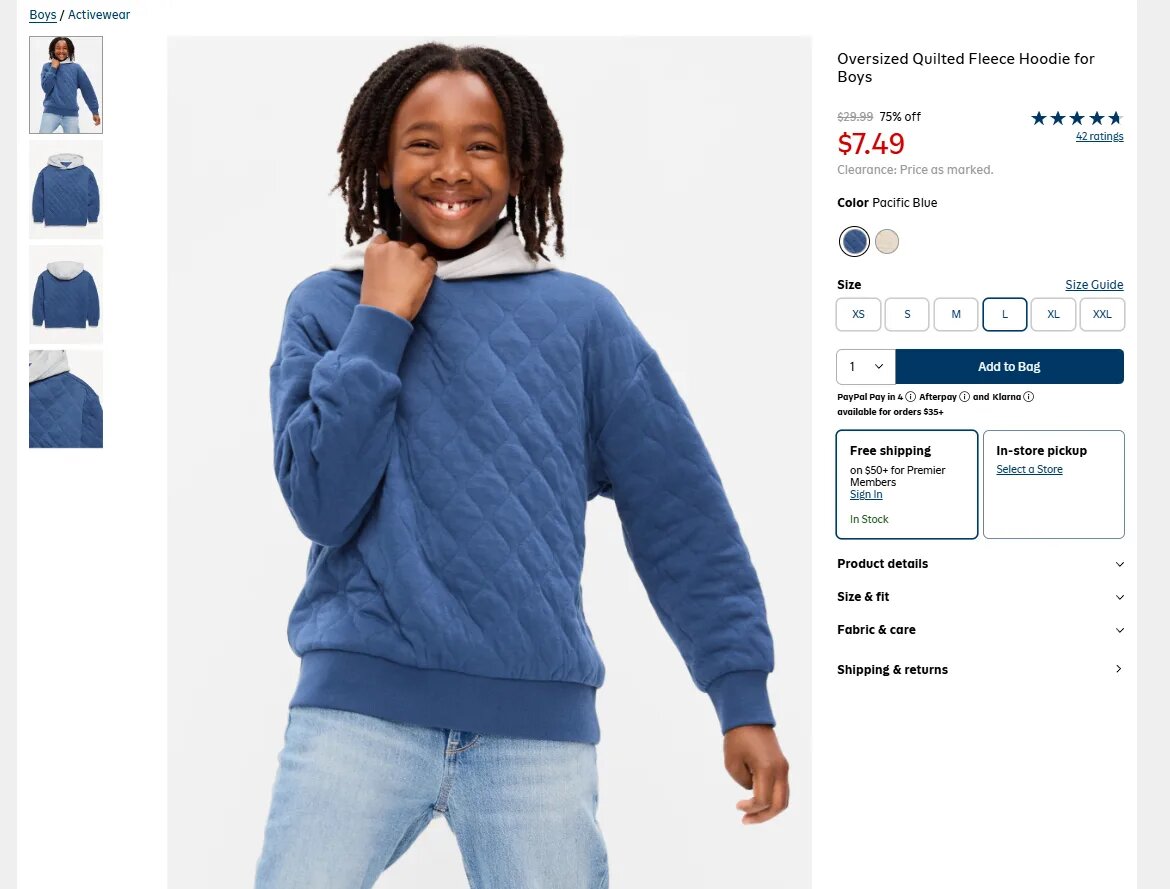Expand Size & fit section
This screenshot has width=1170, height=889.
[980, 596]
